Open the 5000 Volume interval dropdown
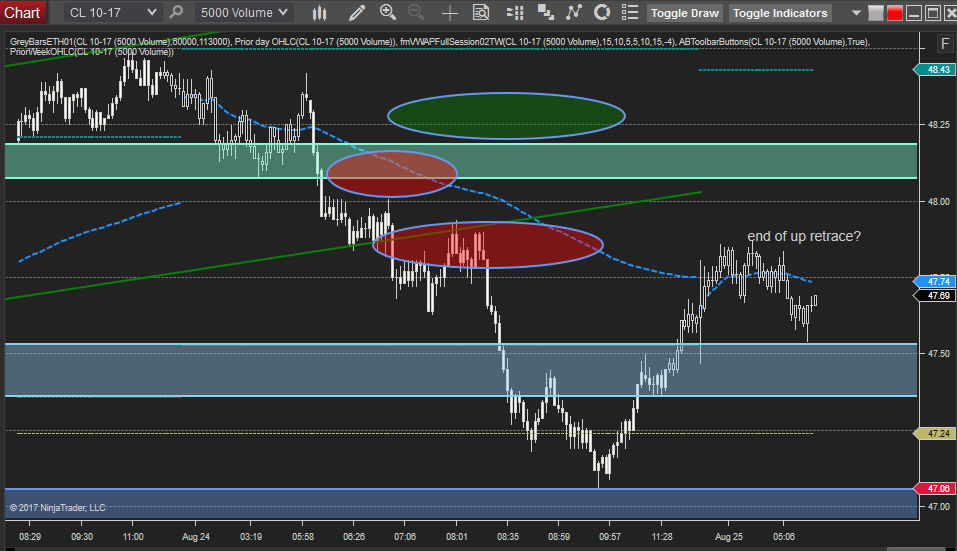The width and height of the screenshot is (957, 551). 244,12
